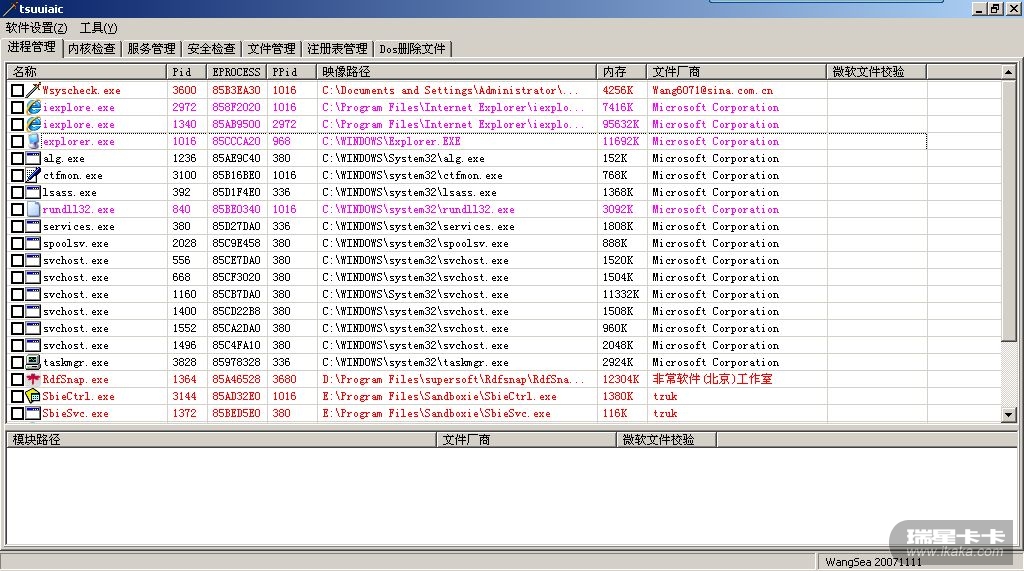This screenshot has height=571, width=1024.
Task: Sort by the PPid column header
Action: [x=291, y=72]
